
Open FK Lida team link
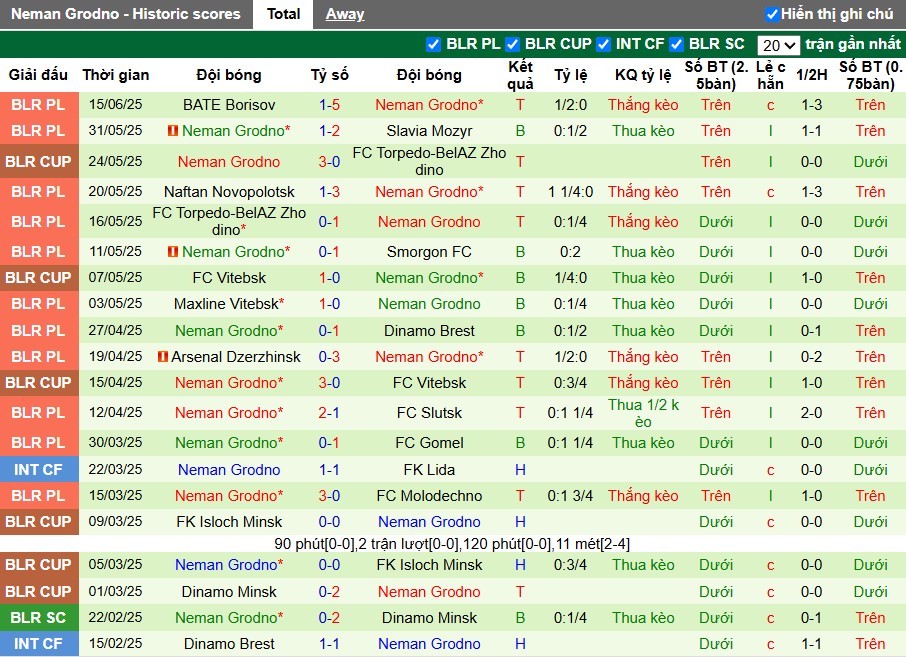pyautogui.click(x=429, y=470)
